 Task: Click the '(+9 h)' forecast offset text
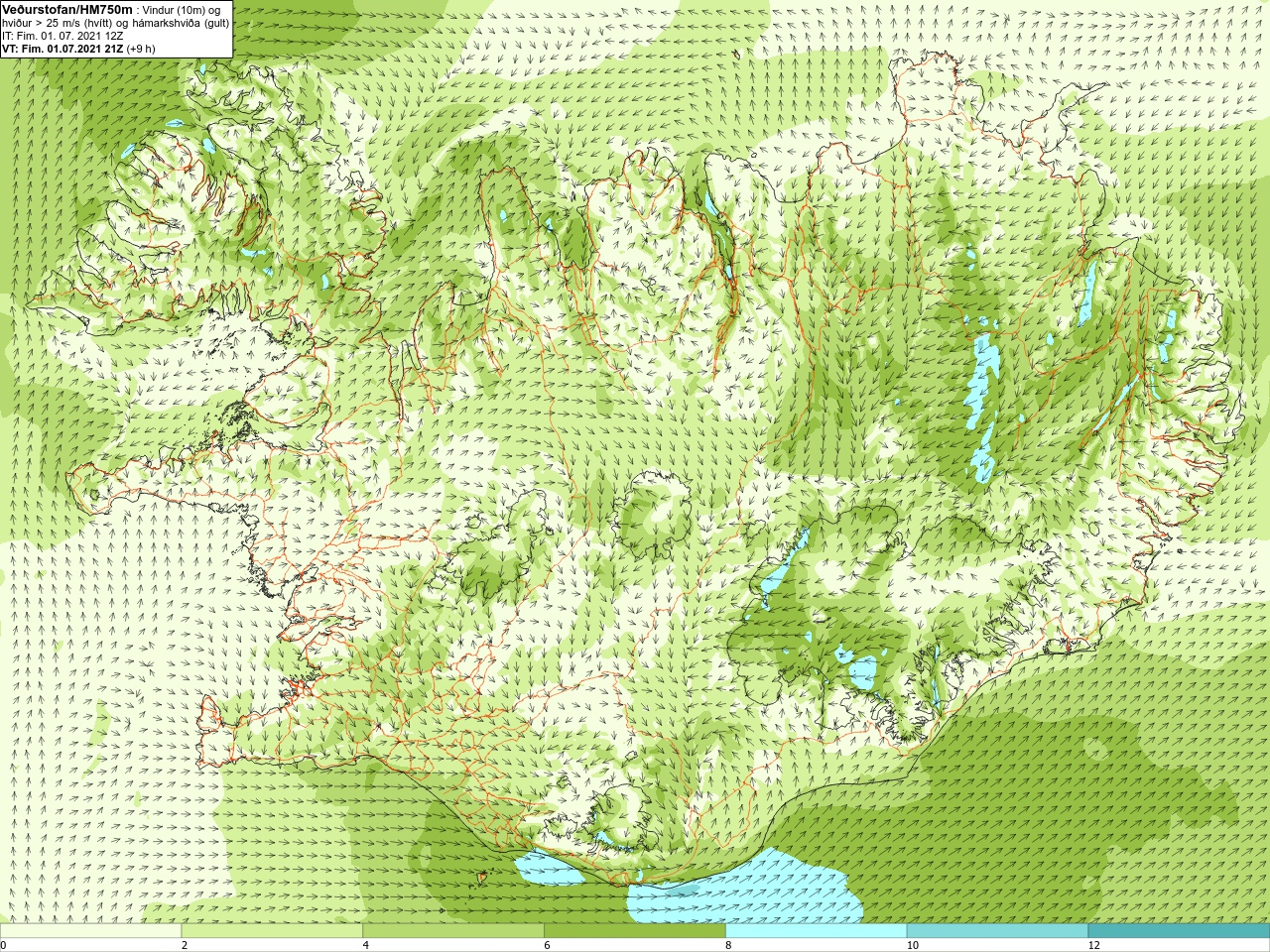coord(141,49)
